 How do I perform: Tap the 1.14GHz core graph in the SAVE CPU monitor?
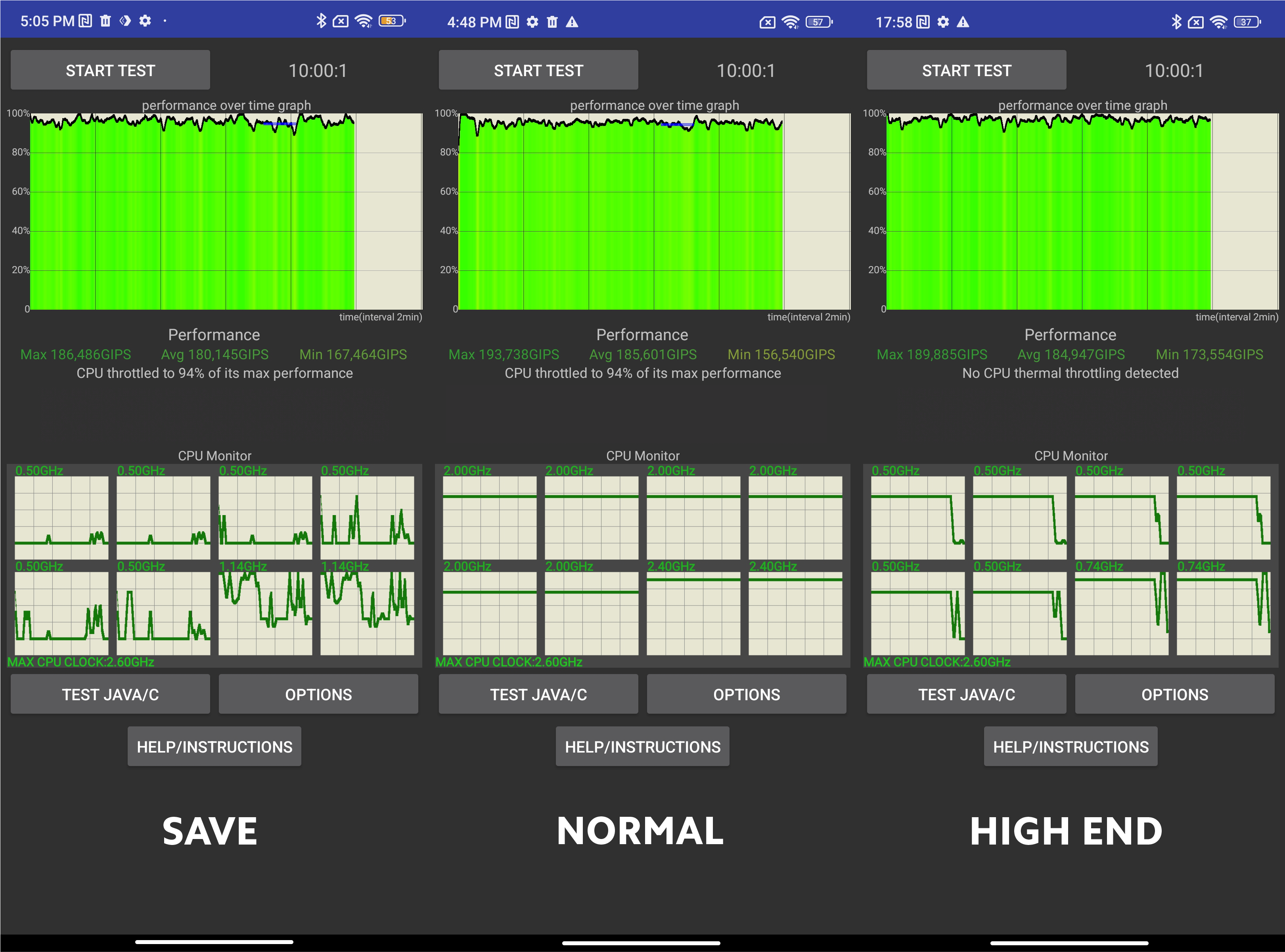(x=265, y=613)
